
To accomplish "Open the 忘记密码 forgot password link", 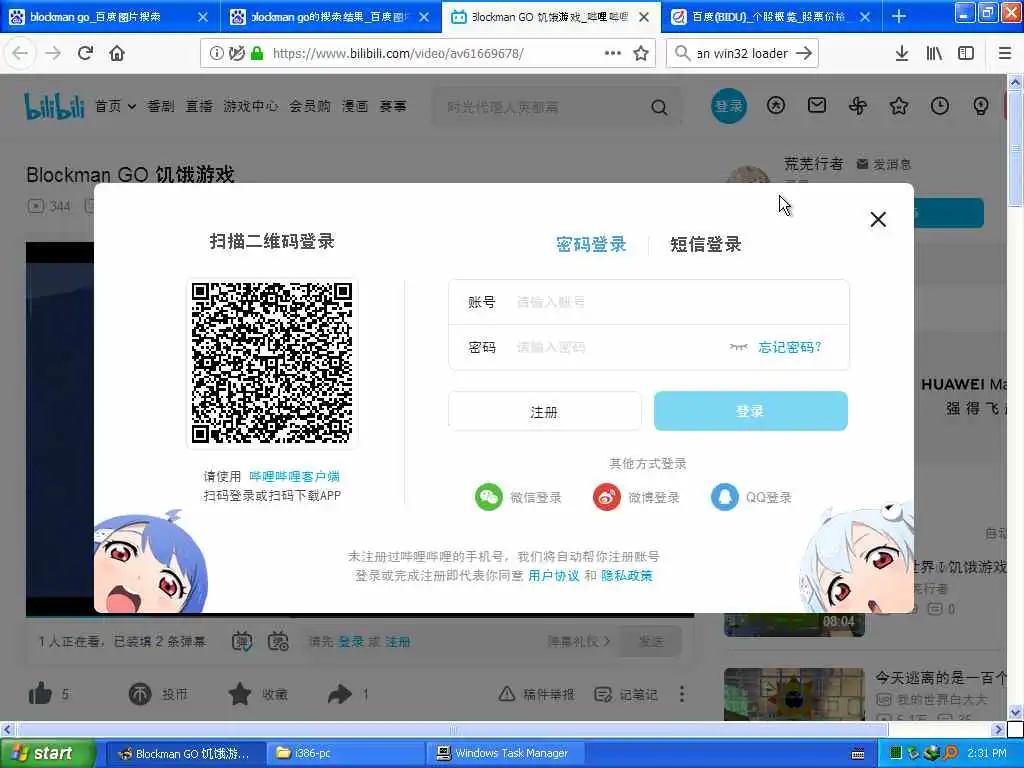I will [790, 347].
